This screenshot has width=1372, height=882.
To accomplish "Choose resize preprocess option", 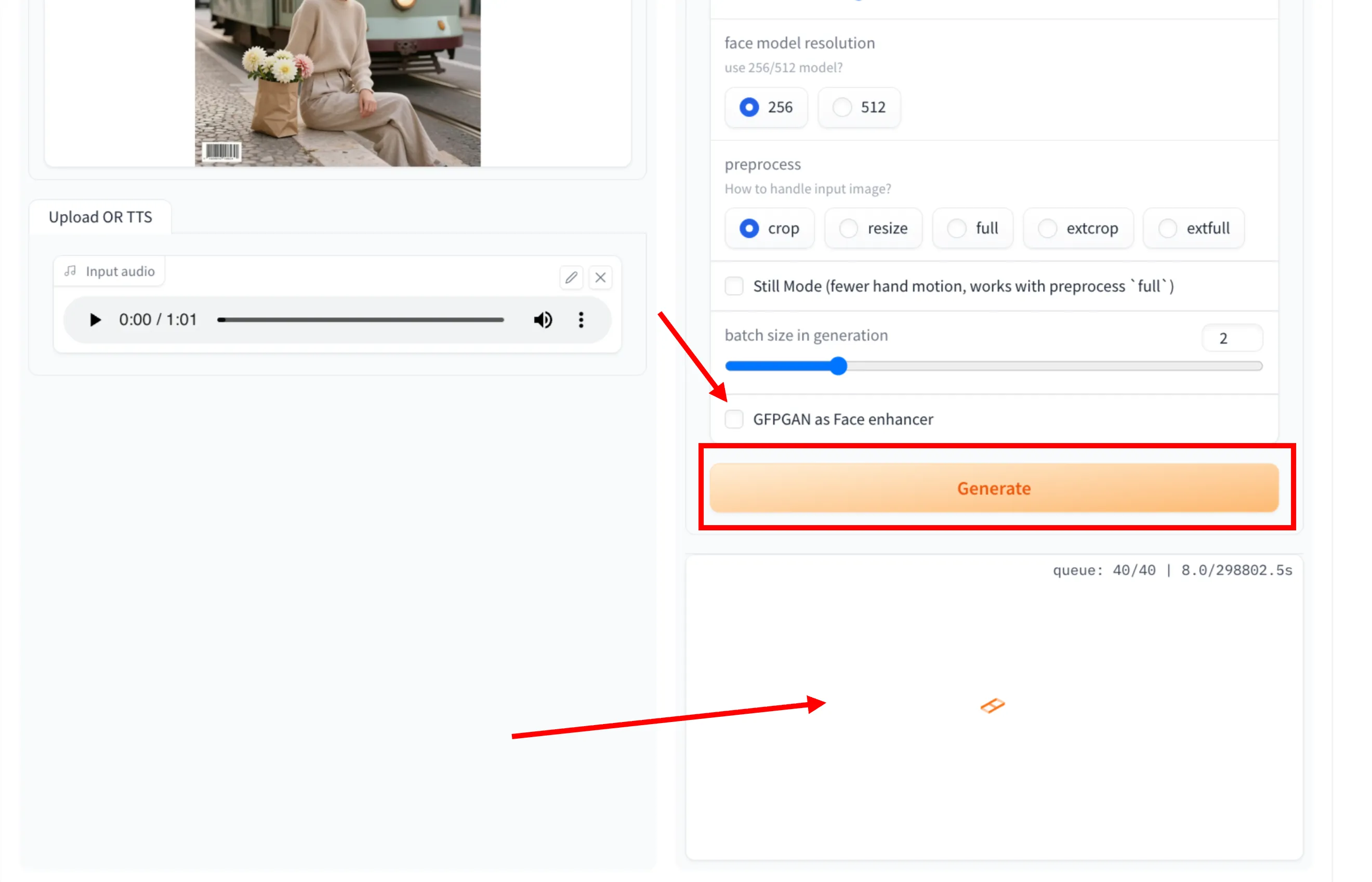I will click(849, 229).
